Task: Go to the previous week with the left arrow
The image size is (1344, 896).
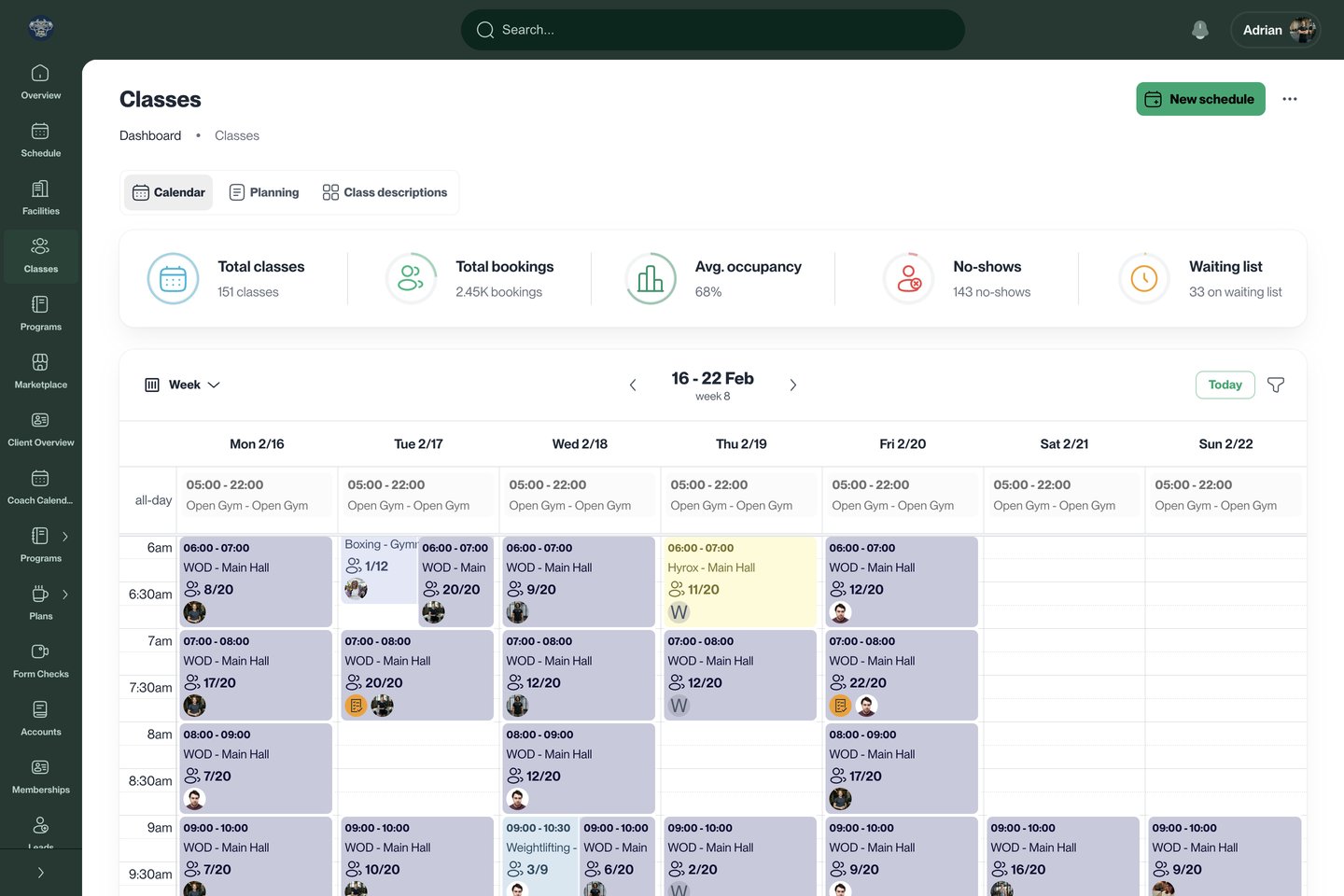Action: [x=633, y=385]
